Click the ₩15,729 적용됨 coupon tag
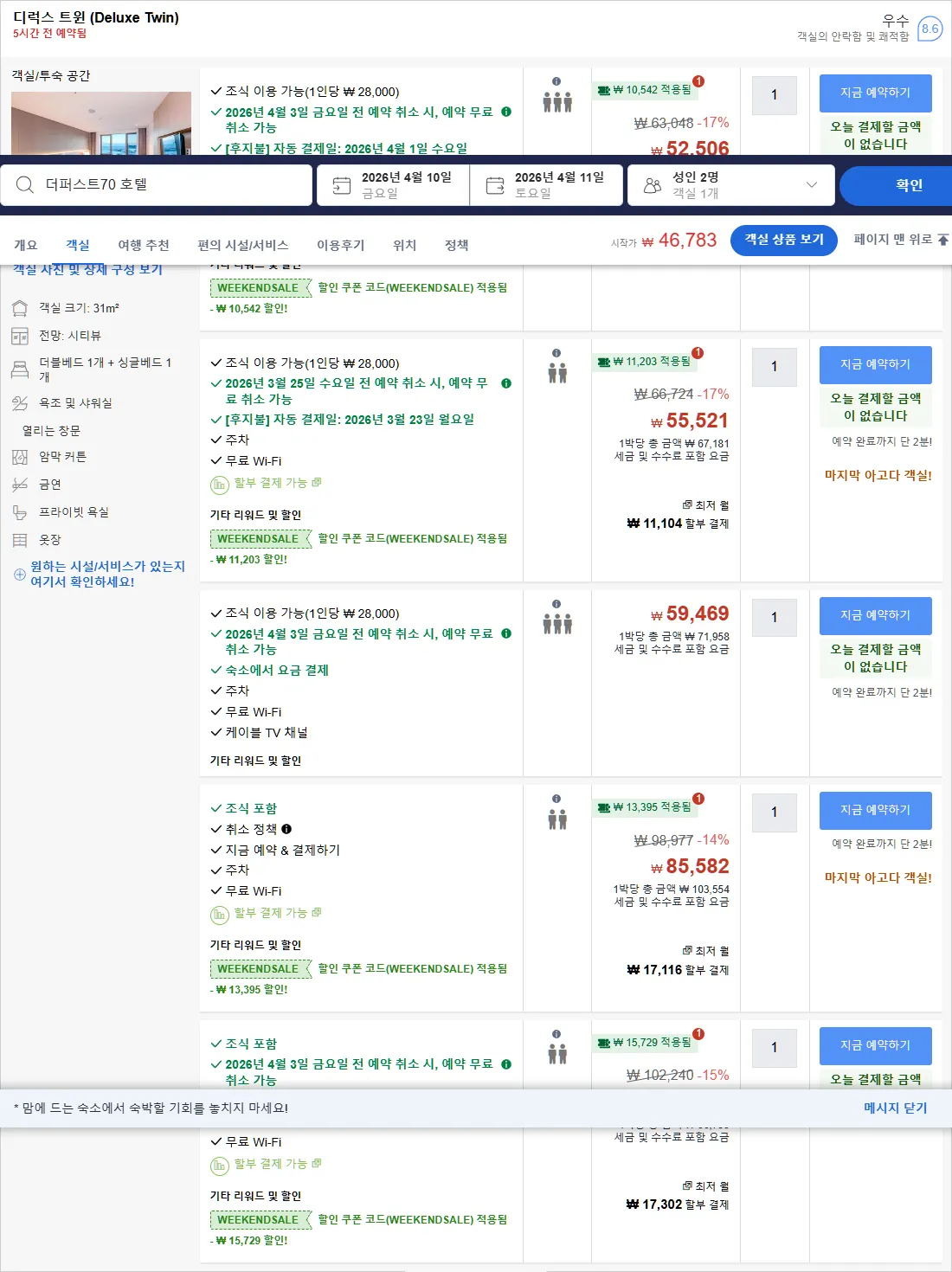The image size is (952, 1272). pos(645,1043)
